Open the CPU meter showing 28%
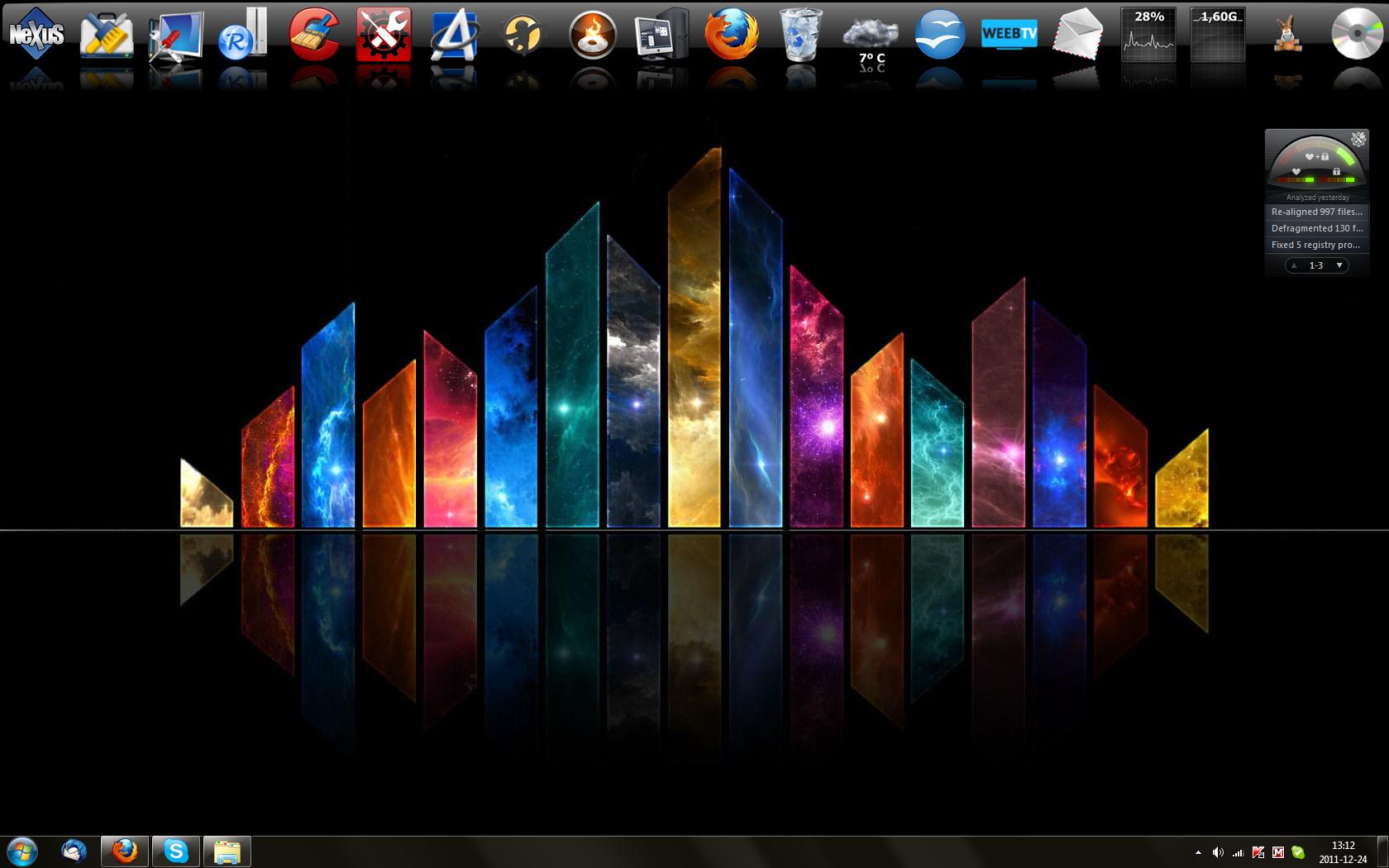 pyautogui.click(x=1148, y=35)
